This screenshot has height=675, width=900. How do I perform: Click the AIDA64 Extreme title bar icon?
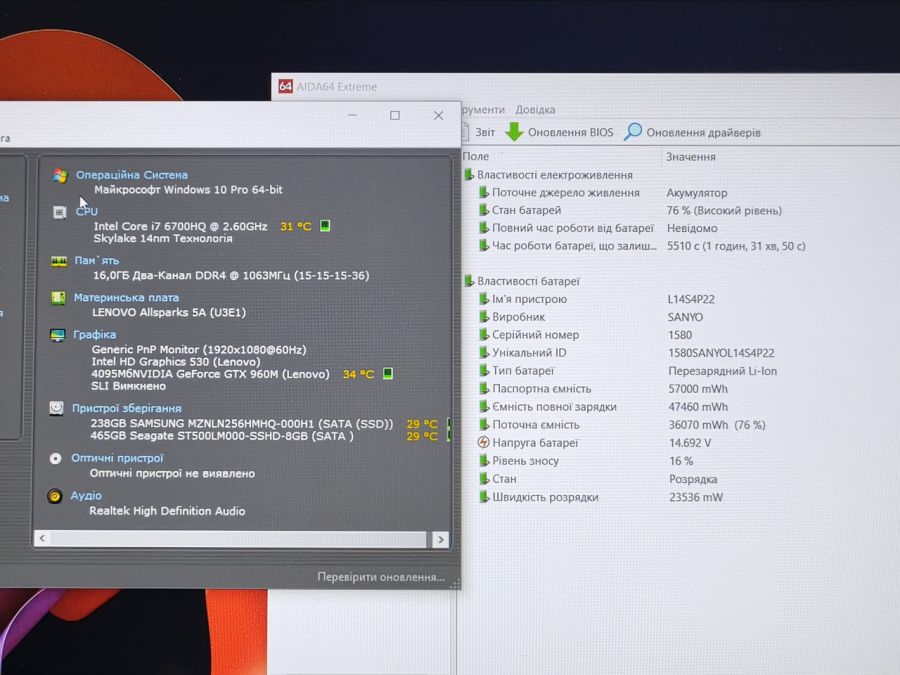point(285,86)
